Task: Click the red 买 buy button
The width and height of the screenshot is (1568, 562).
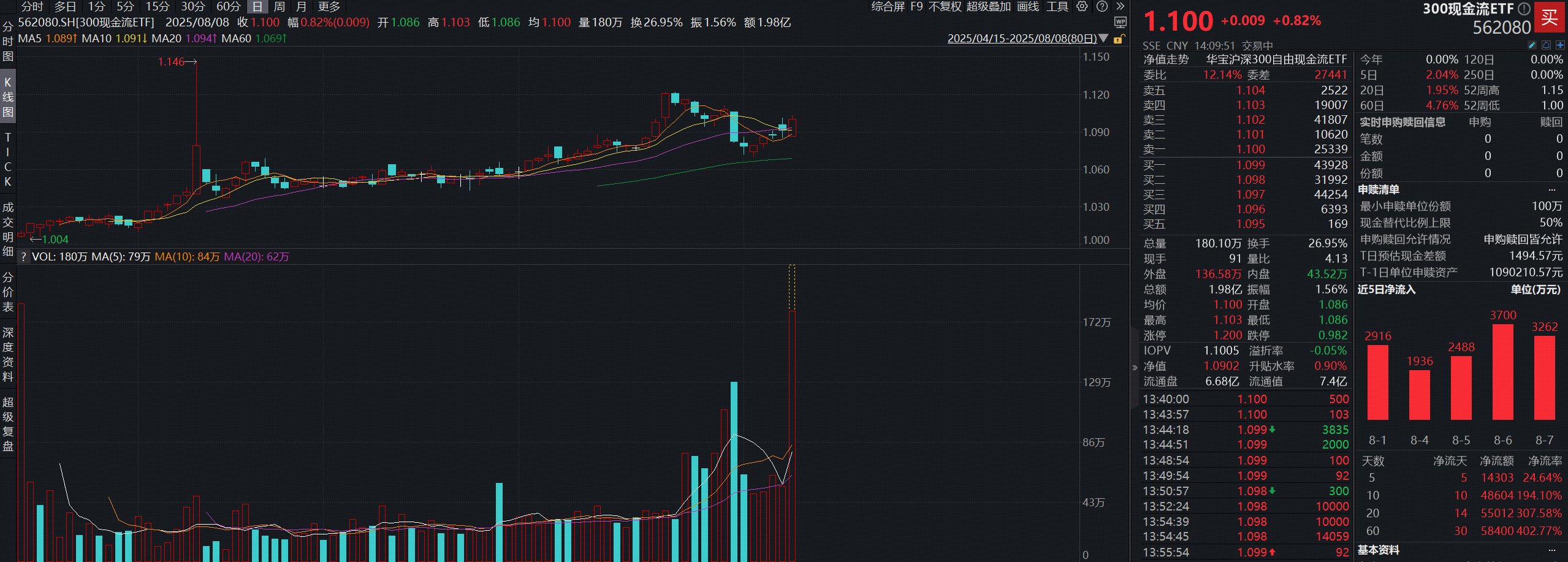Action: pos(1550,17)
